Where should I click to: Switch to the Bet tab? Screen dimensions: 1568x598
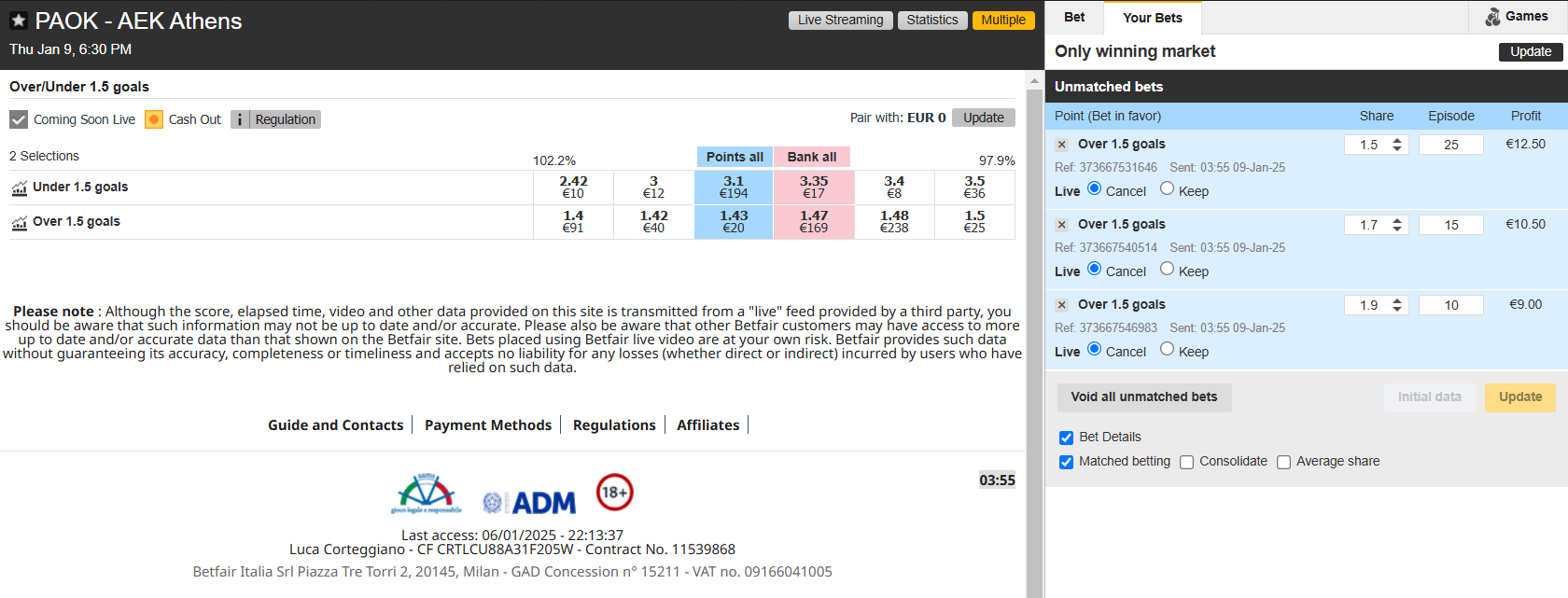(1074, 17)
